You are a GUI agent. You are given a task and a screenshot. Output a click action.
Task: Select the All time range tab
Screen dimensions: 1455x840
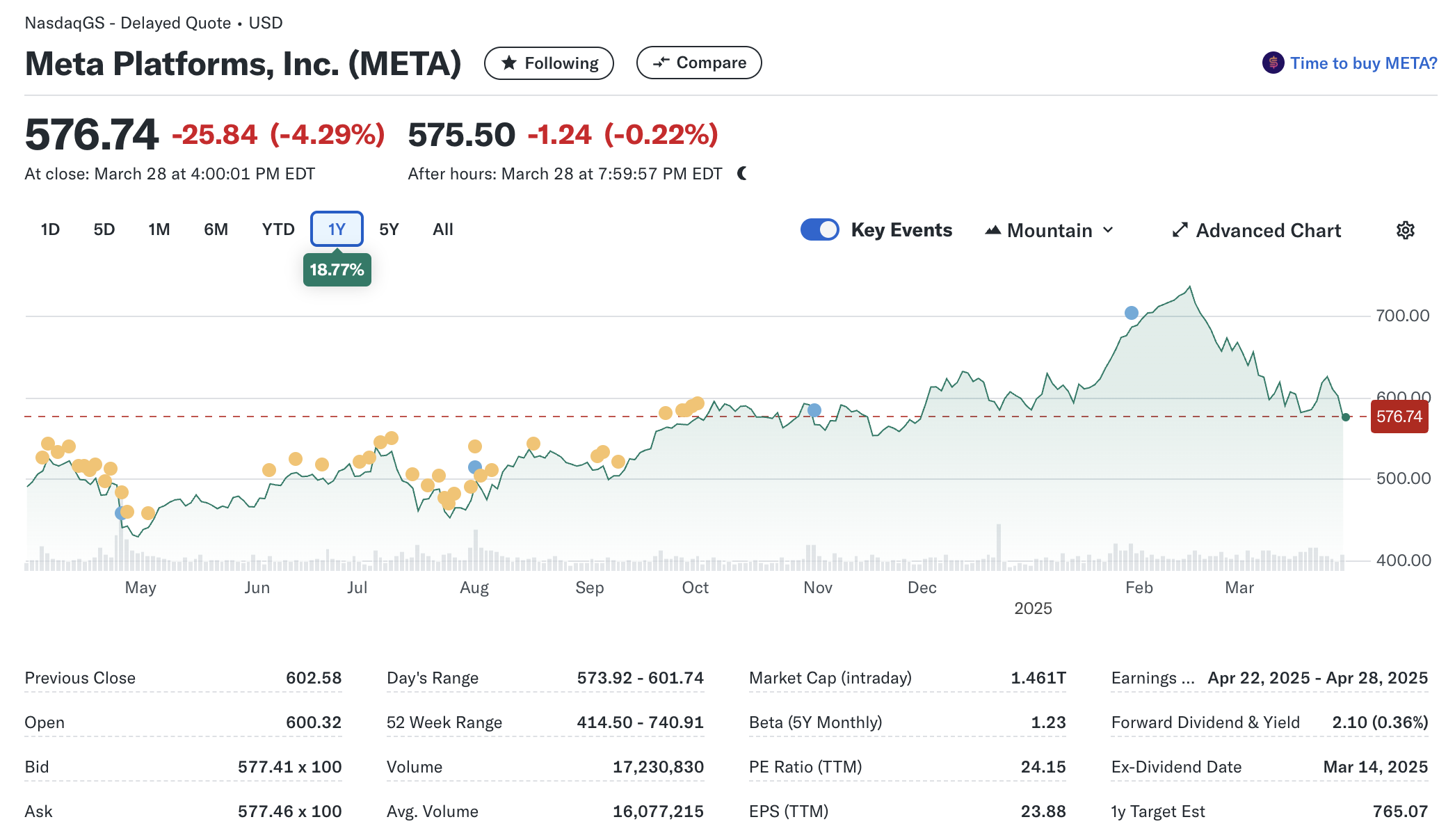(x=442, y=229)
